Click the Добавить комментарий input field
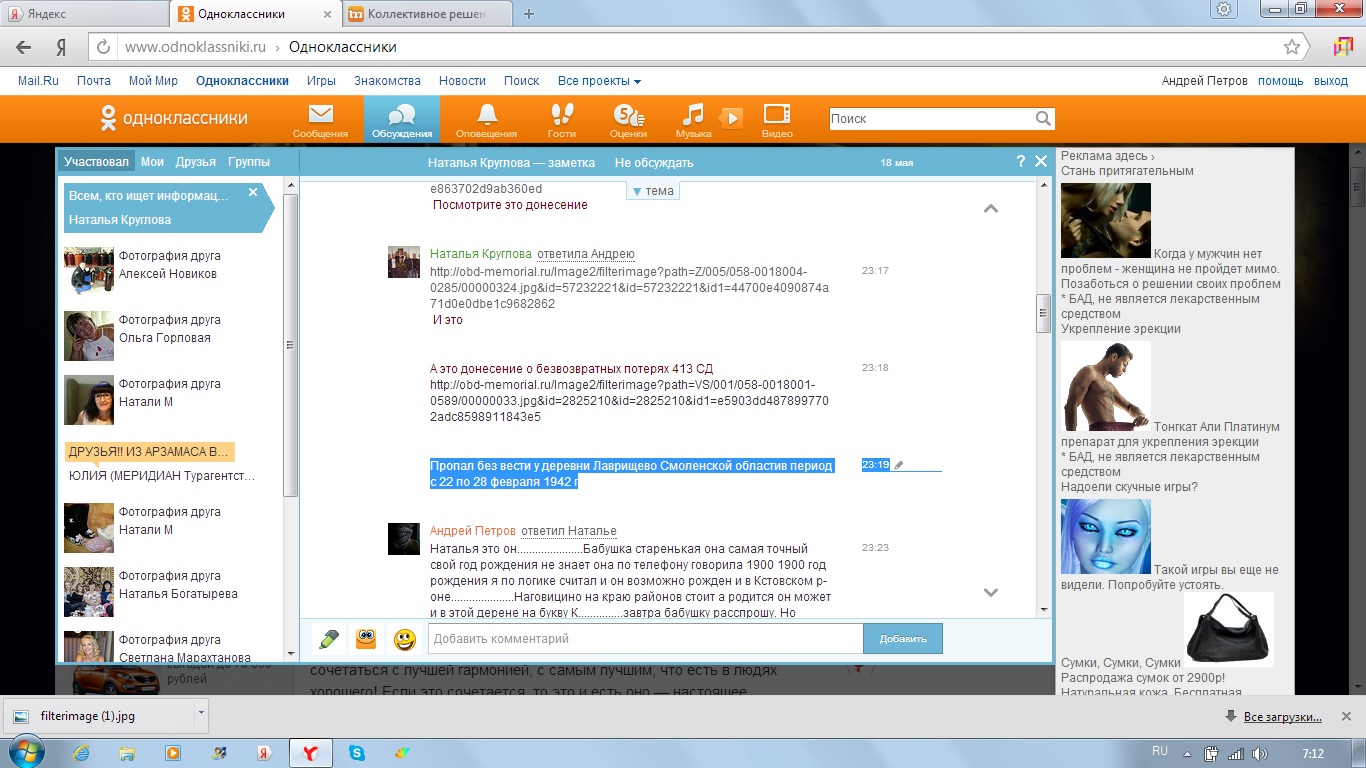The image size is (1366, 768). pos(644,639)
